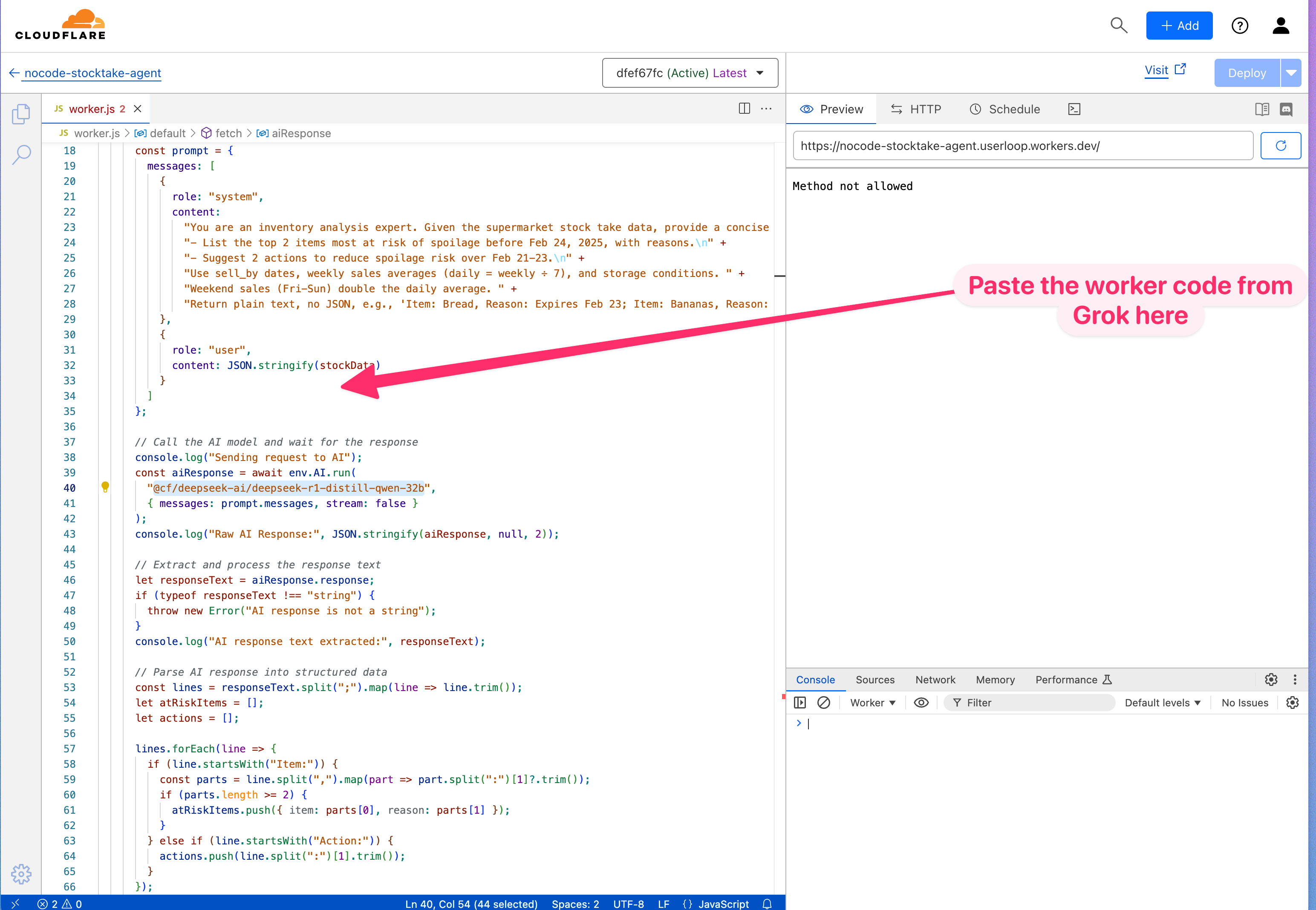Click the blue Add button
This screenshot has height=910, width=1316.
coord(1179,26)
